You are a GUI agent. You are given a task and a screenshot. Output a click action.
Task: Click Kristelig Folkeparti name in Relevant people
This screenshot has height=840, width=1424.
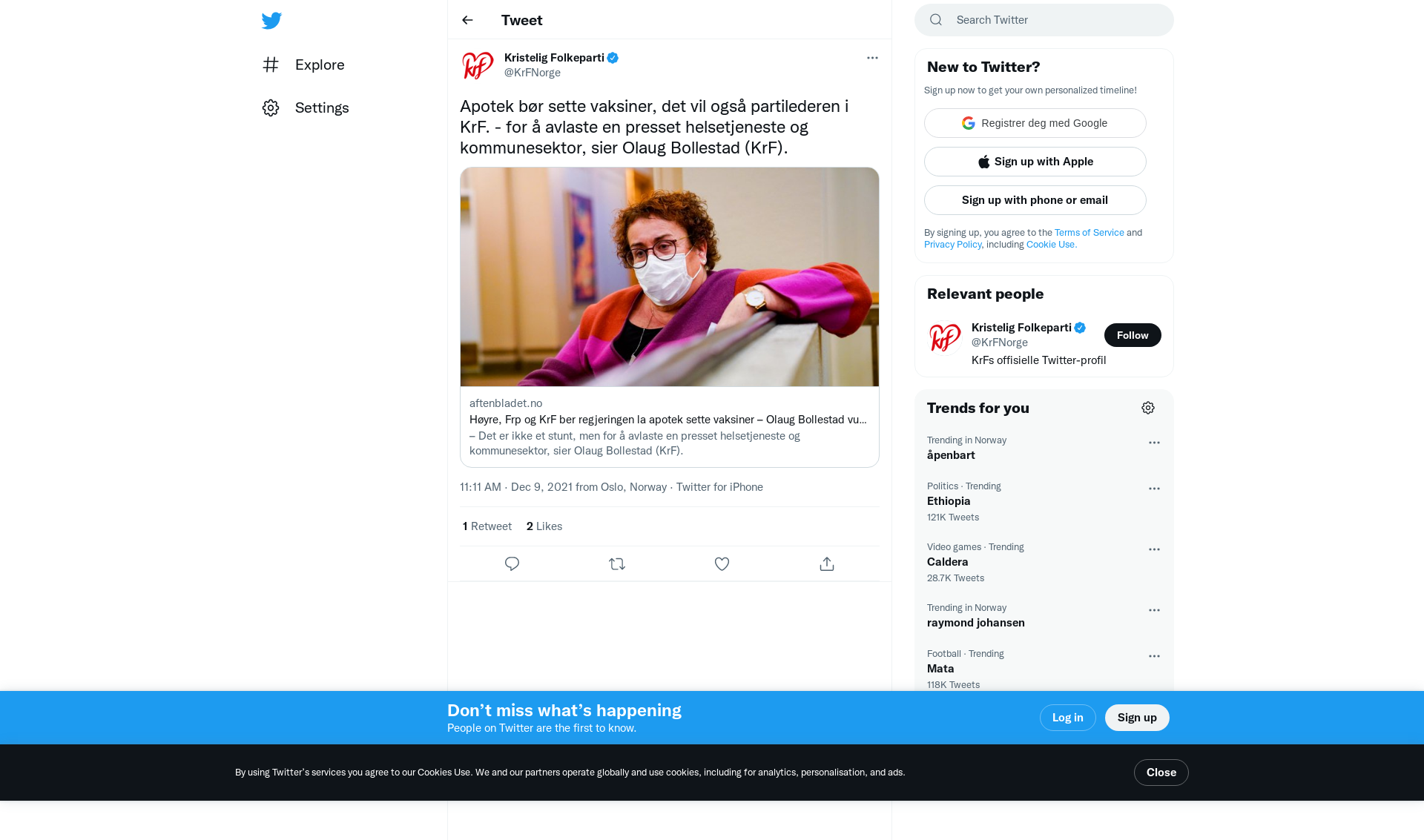click(x=1021, y=328)
